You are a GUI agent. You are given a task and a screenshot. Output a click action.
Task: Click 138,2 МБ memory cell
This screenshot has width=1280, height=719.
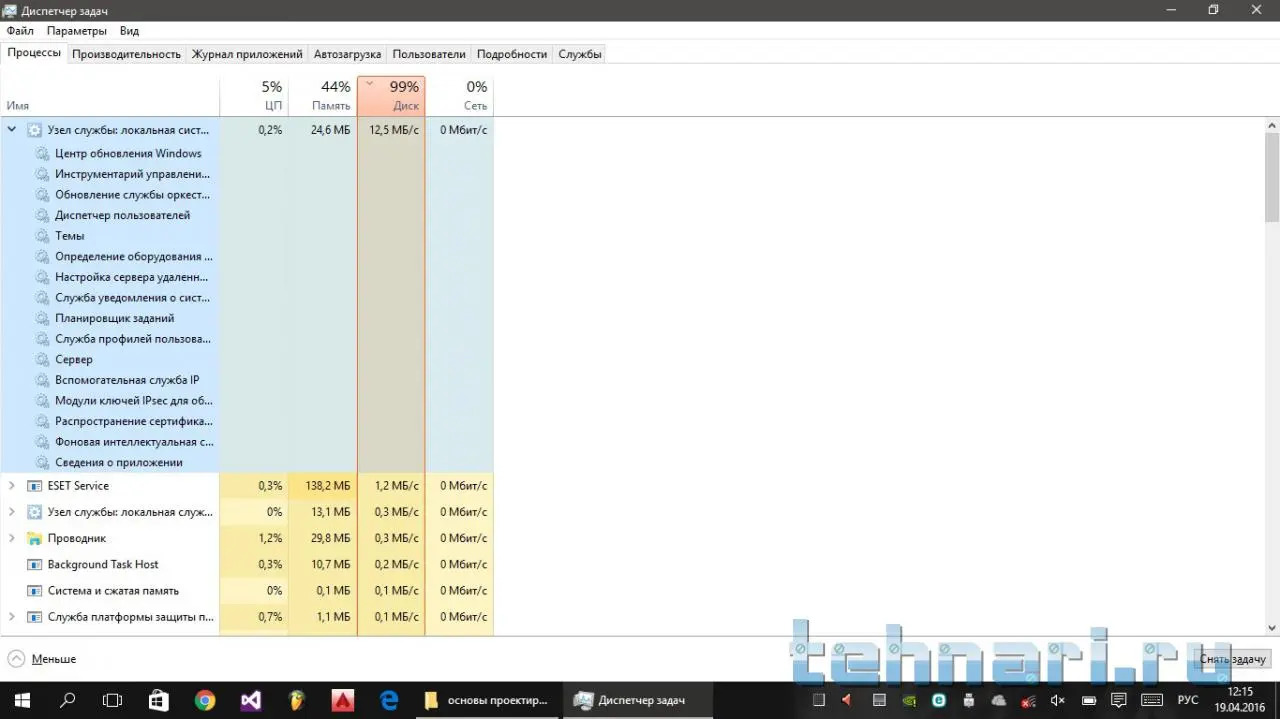coord(322,486)
